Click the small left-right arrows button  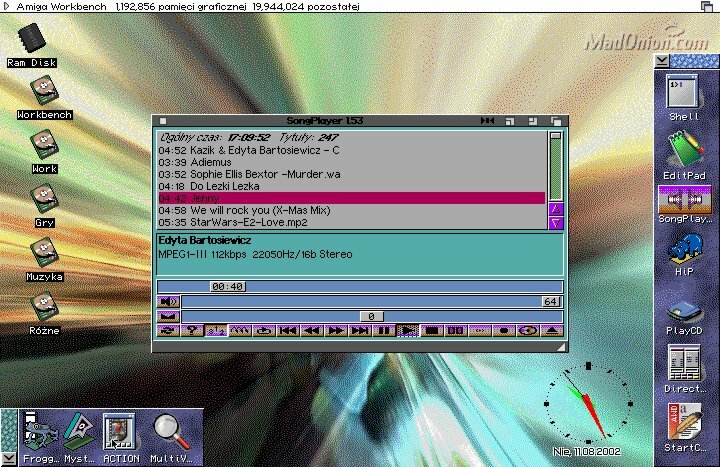[479, 331]
